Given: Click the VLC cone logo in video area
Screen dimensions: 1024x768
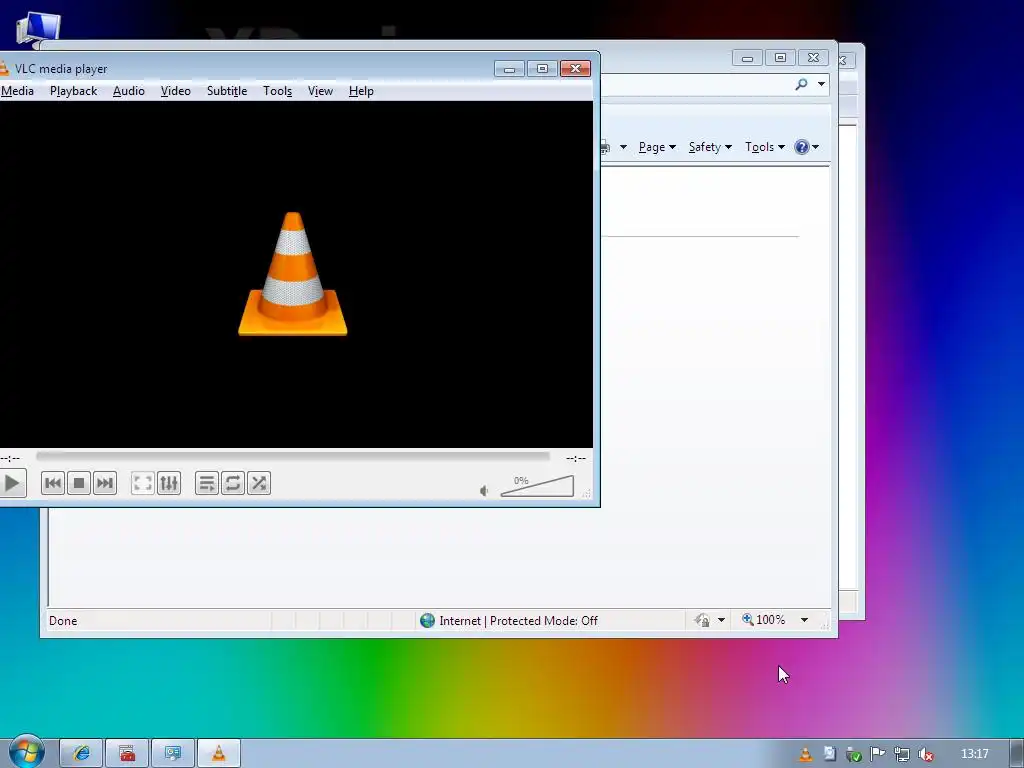Looking at the screenshot, I should point(293,274).
